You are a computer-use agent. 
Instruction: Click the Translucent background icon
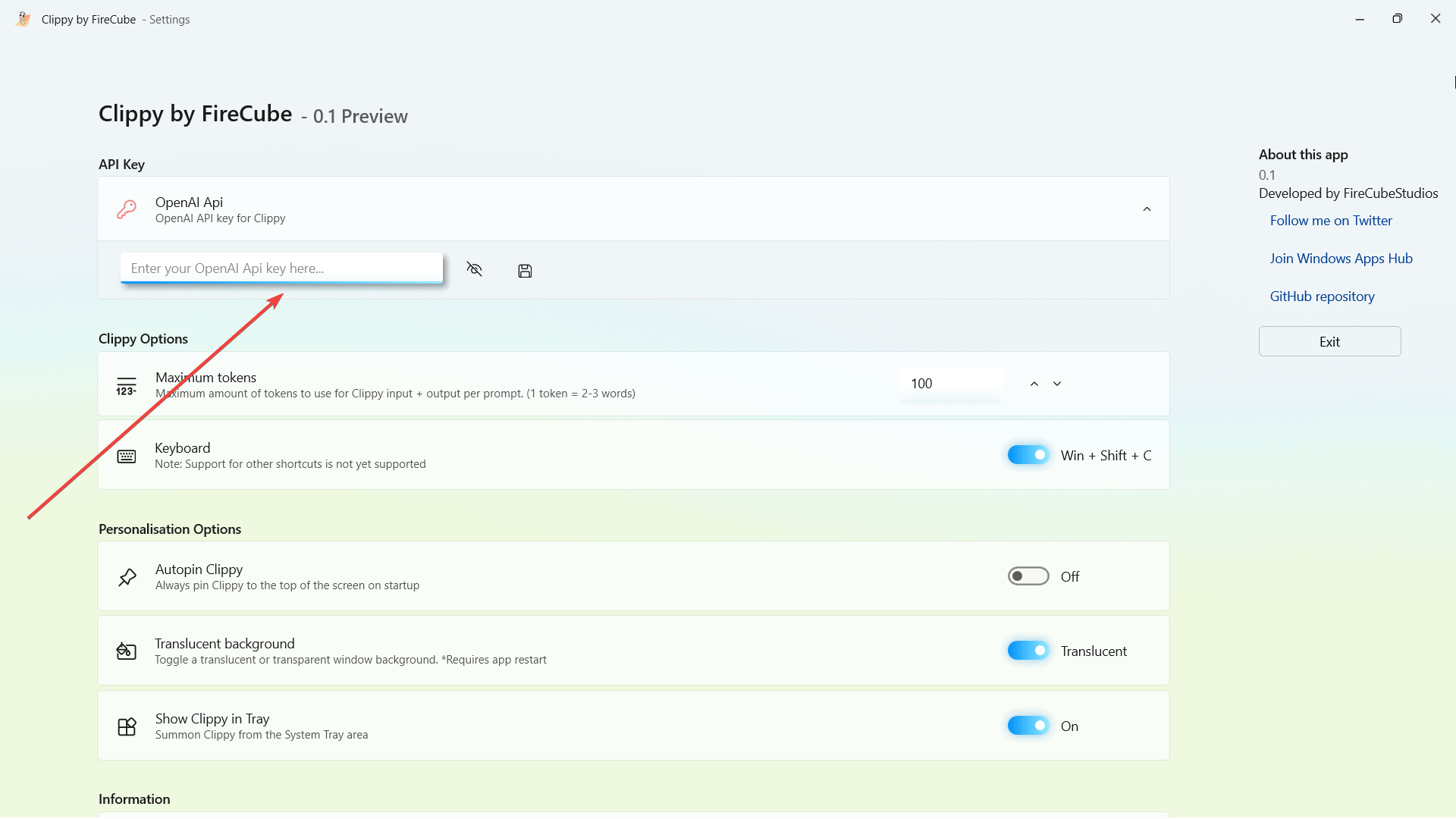tap(127, 651)
